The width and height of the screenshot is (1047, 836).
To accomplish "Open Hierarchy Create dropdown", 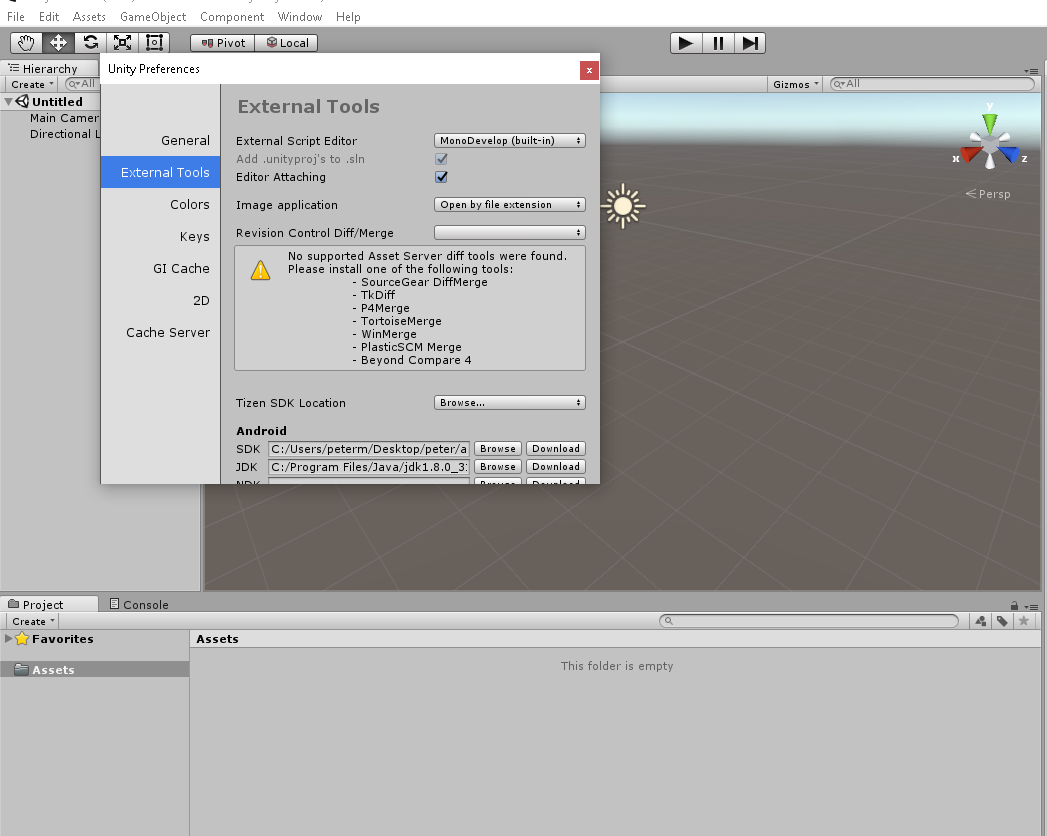I will pos(32,84).
